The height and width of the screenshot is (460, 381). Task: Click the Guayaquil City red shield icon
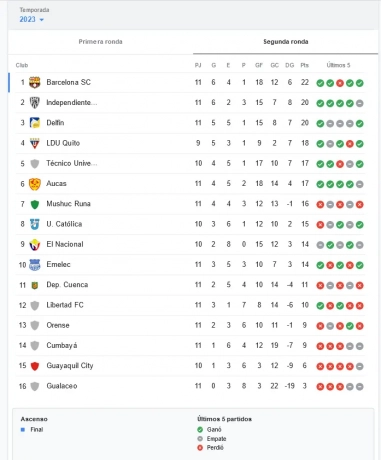[35, 366]
